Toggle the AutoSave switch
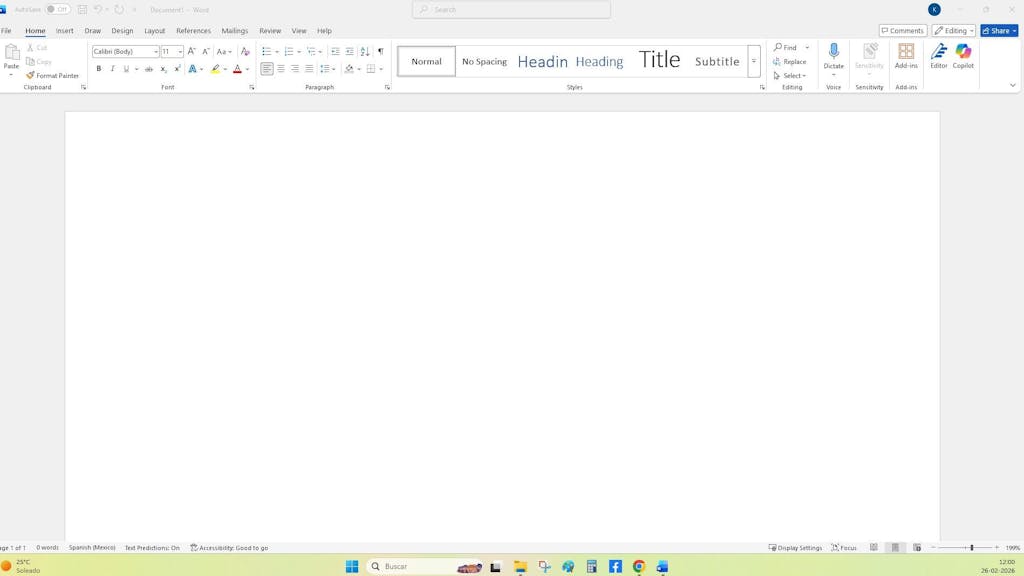Image resolution: width=1024 pixels, height=576 pixels. pyautogui.click(x=57, y=9)
